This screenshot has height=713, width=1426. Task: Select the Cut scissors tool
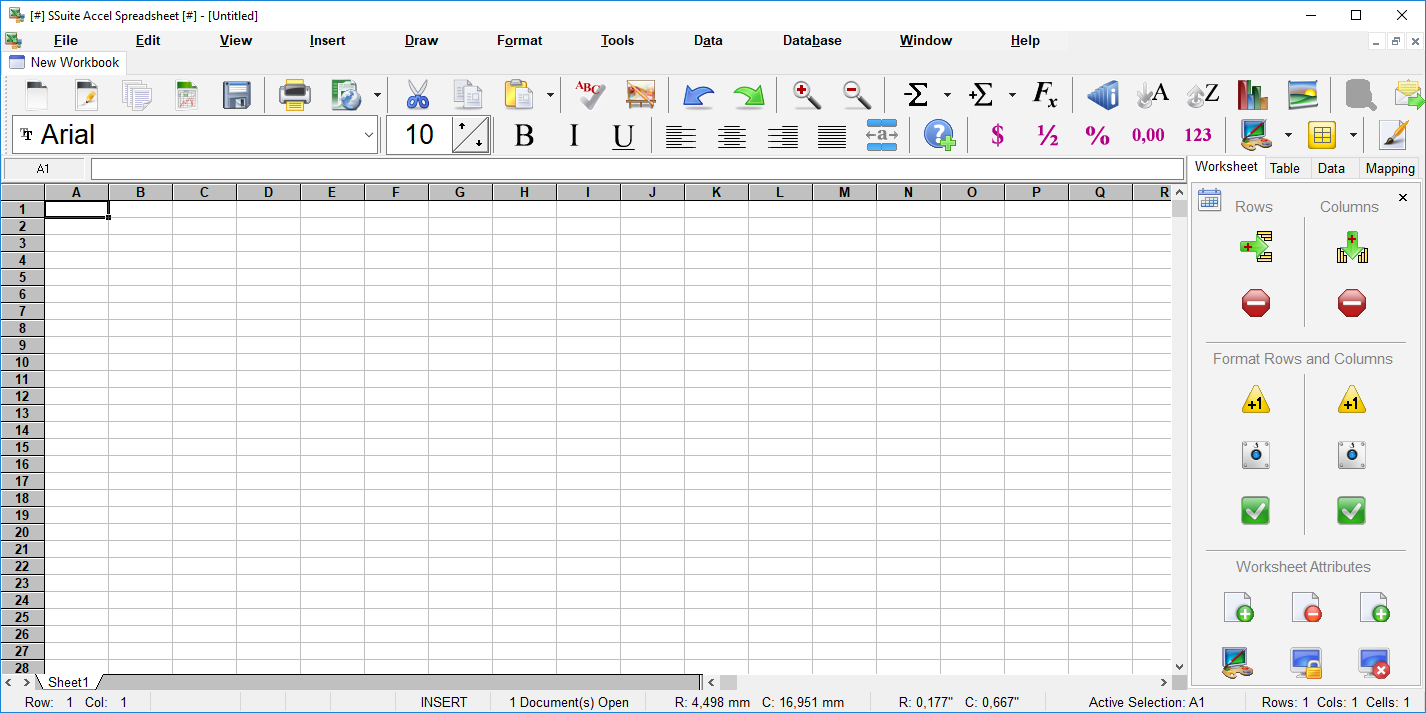pos(417,95)
